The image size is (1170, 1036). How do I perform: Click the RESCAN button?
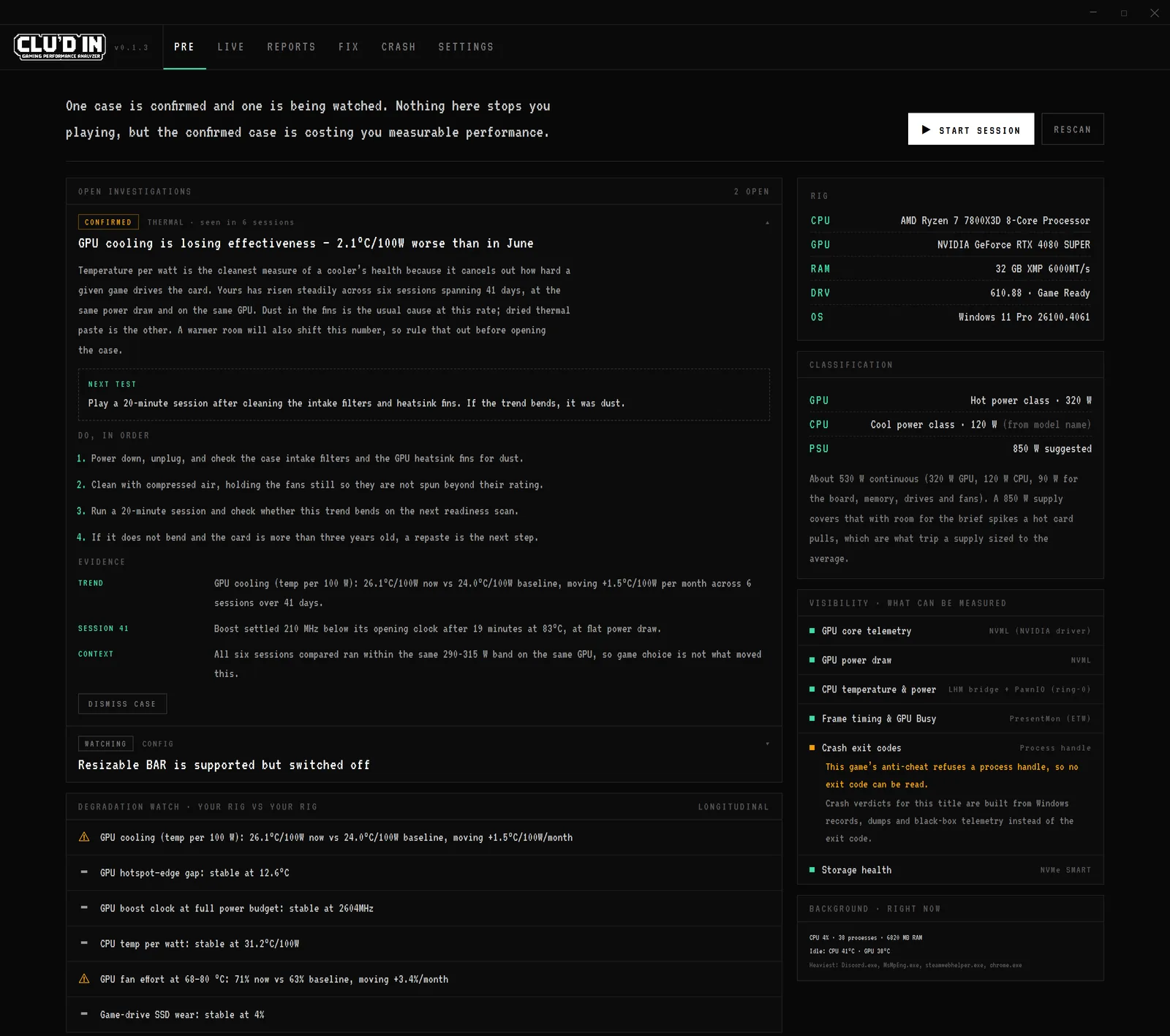click(x=1073, y=129)
